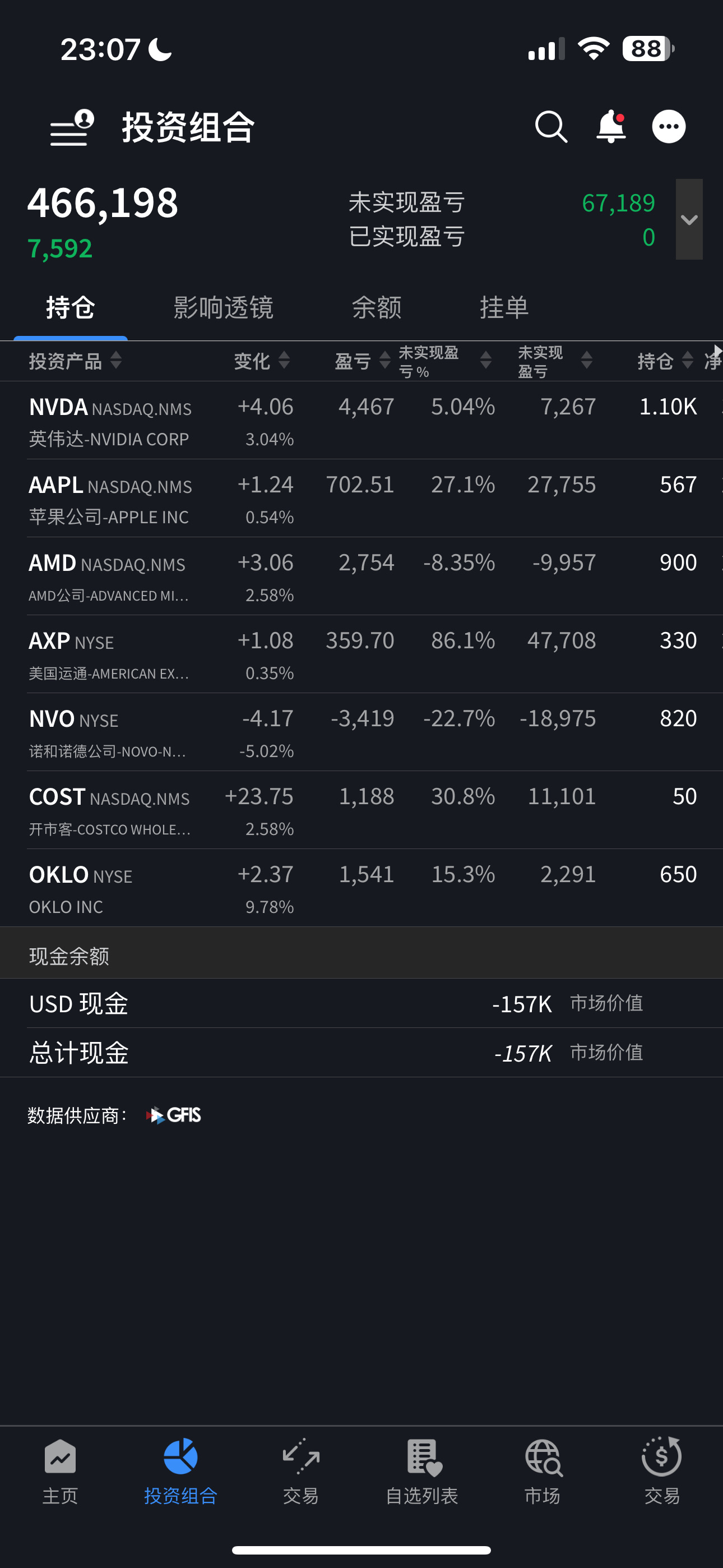The image size is (723, 1568).
Task: Select the USD 现金 balance row
Action: pyautogui.click(x=361, y=1004)
